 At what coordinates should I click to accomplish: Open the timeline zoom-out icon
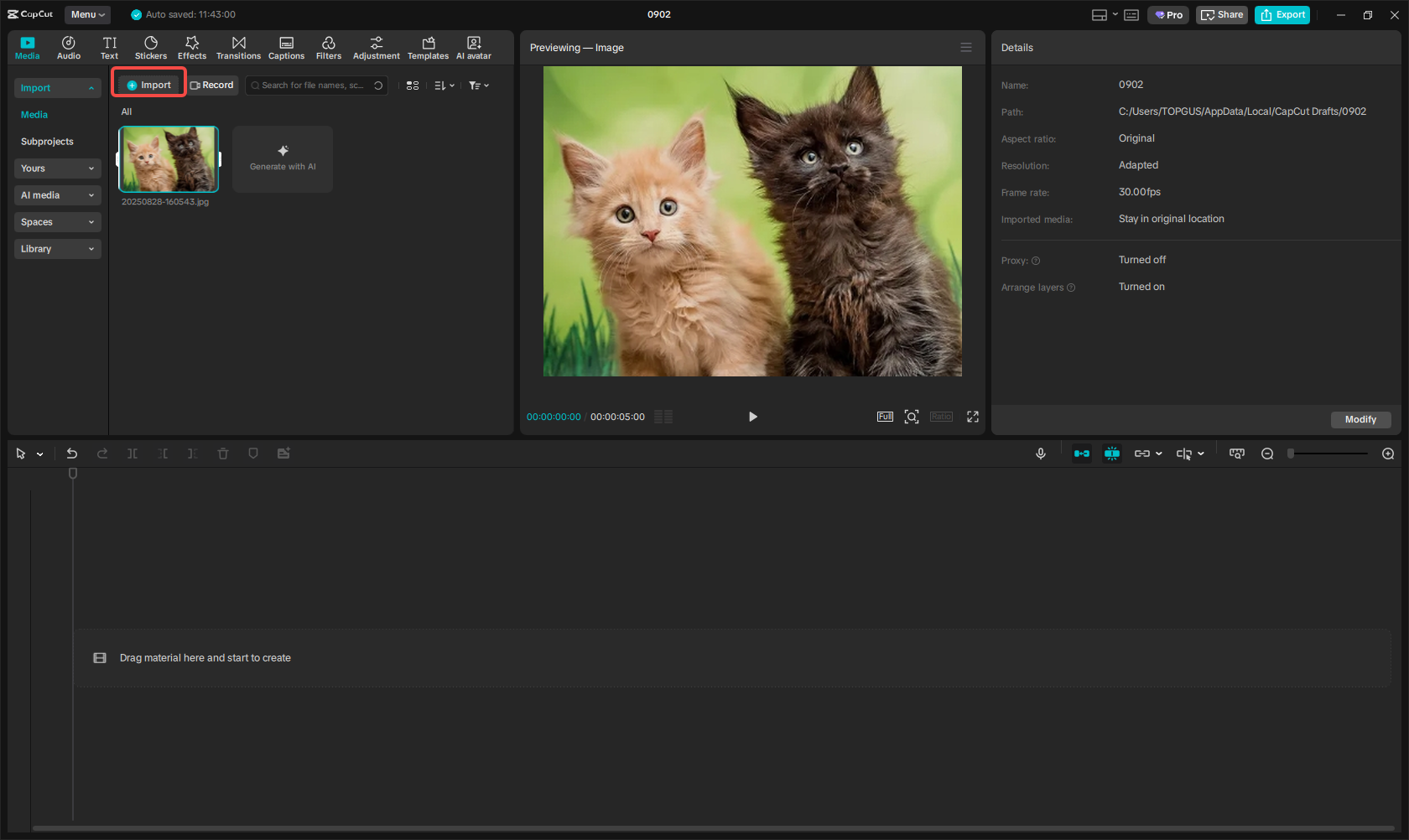pyautogui.click(x=1267, y=453)
